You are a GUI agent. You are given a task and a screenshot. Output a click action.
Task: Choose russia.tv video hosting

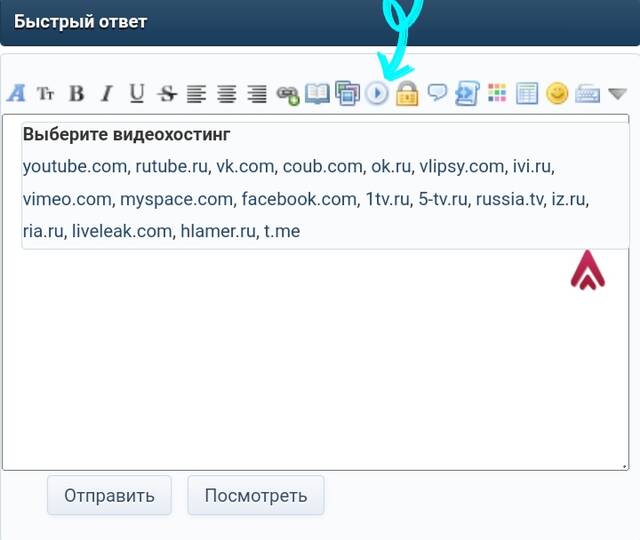[509, 199]
